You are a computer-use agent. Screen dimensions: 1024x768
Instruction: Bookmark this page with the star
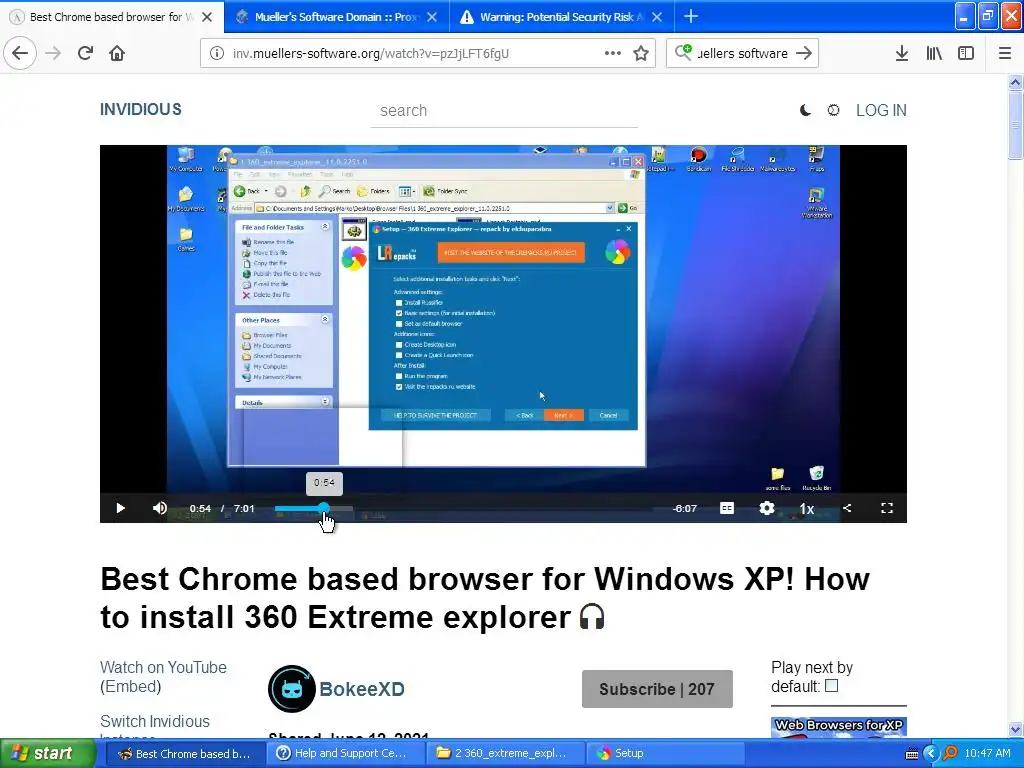641,53
